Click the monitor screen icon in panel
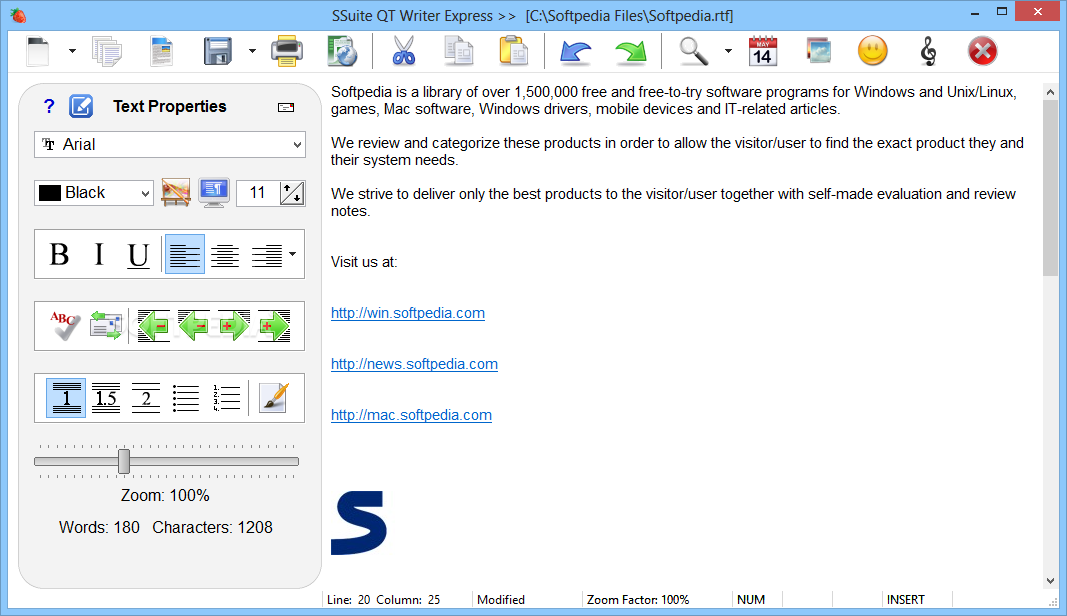Screen dimensions: 1067x616 coord(214,193)
